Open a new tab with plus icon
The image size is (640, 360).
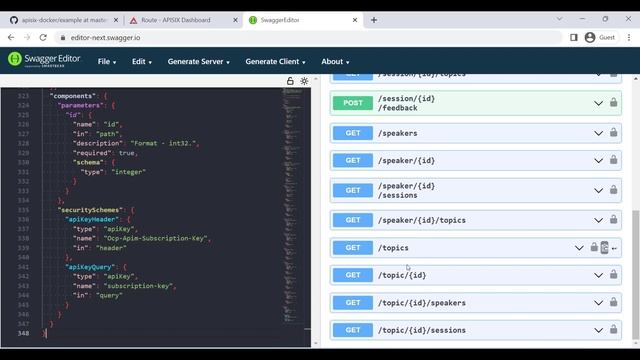pos(374,20)
